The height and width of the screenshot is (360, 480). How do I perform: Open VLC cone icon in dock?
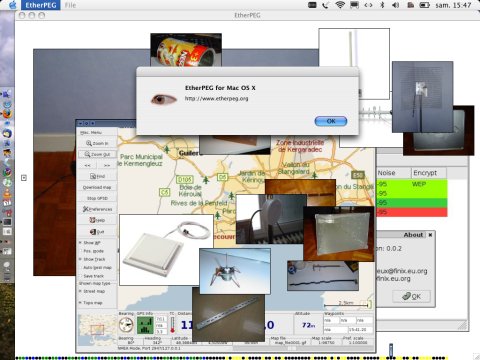coord(7,193)
